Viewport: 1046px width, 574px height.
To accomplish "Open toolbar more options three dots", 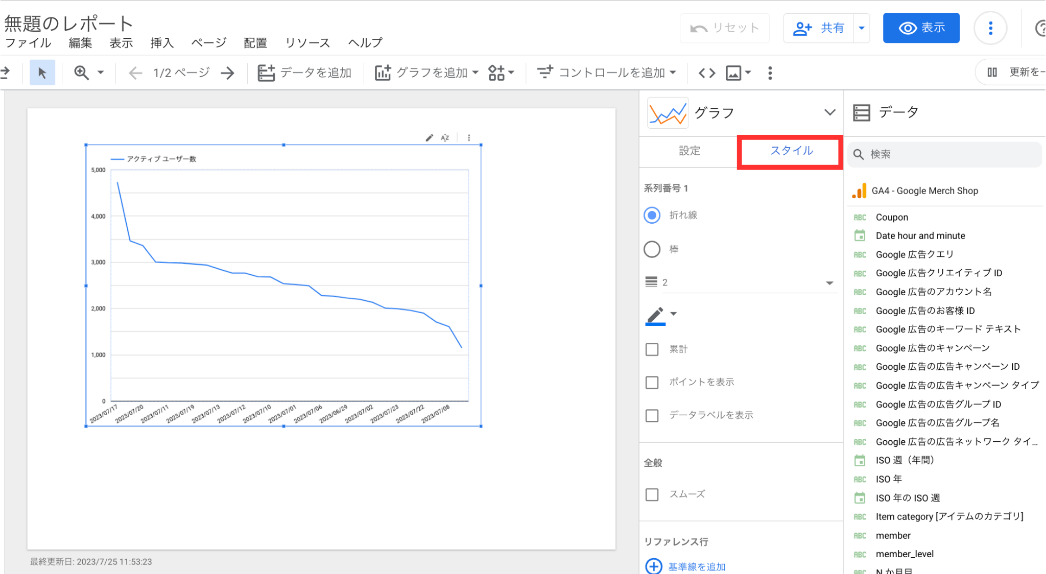I will [770, 73].
